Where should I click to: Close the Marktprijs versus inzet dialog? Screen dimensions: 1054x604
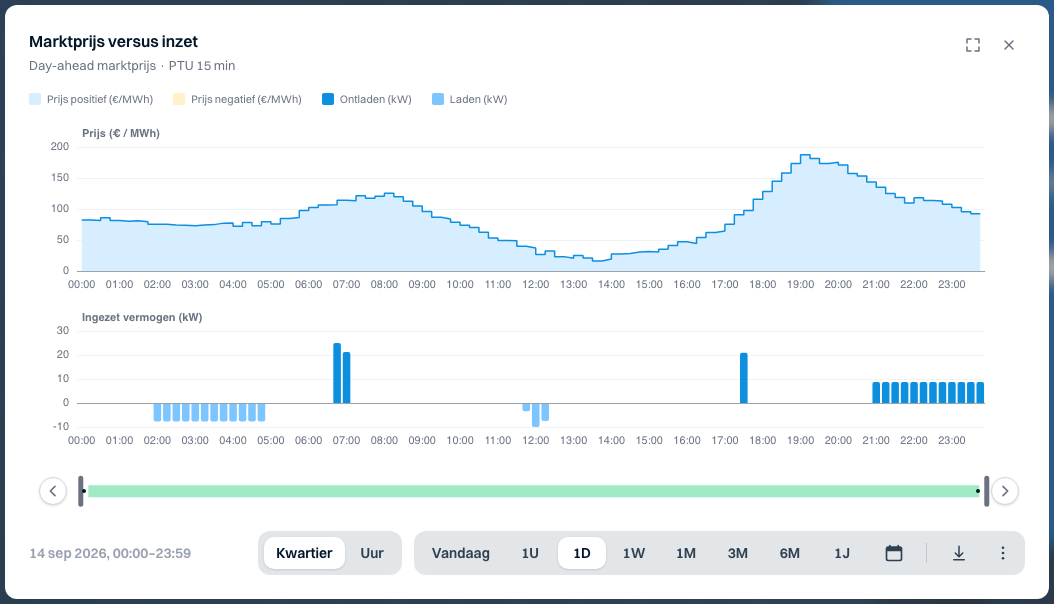[1009, 45]
